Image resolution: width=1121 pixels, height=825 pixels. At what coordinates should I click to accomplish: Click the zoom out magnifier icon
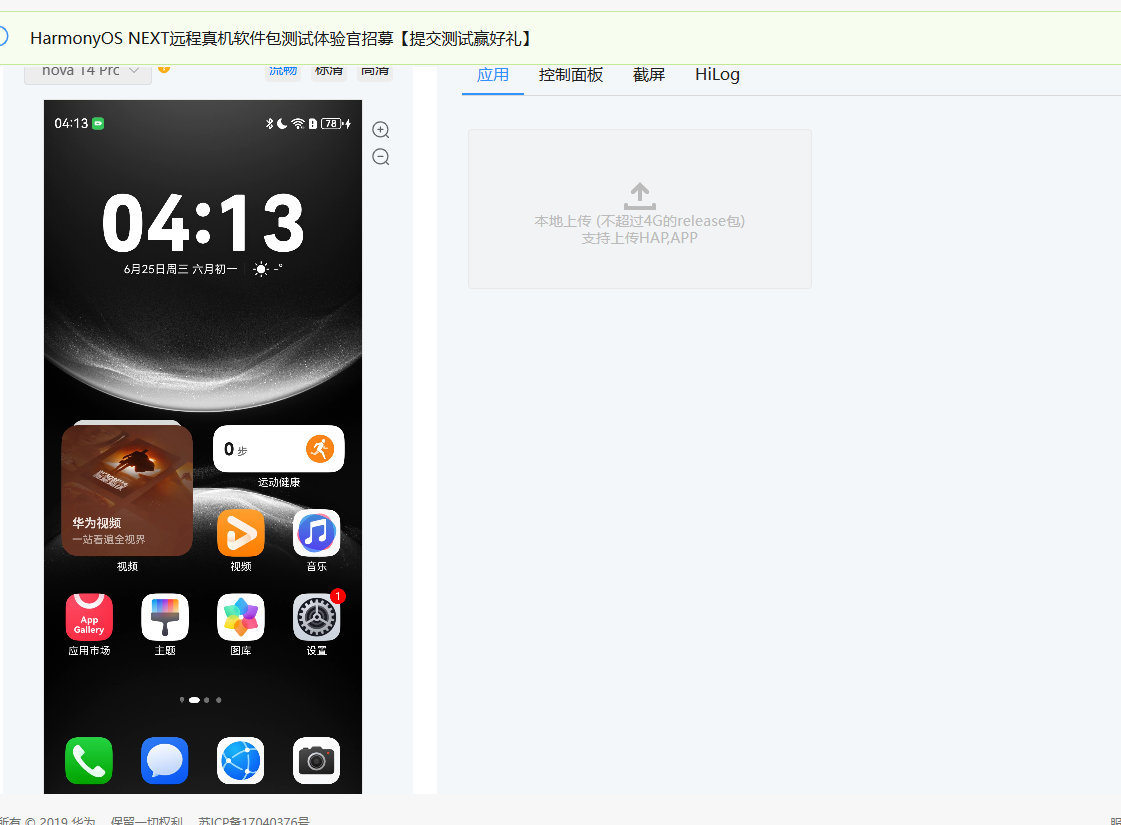click(381, 157)
